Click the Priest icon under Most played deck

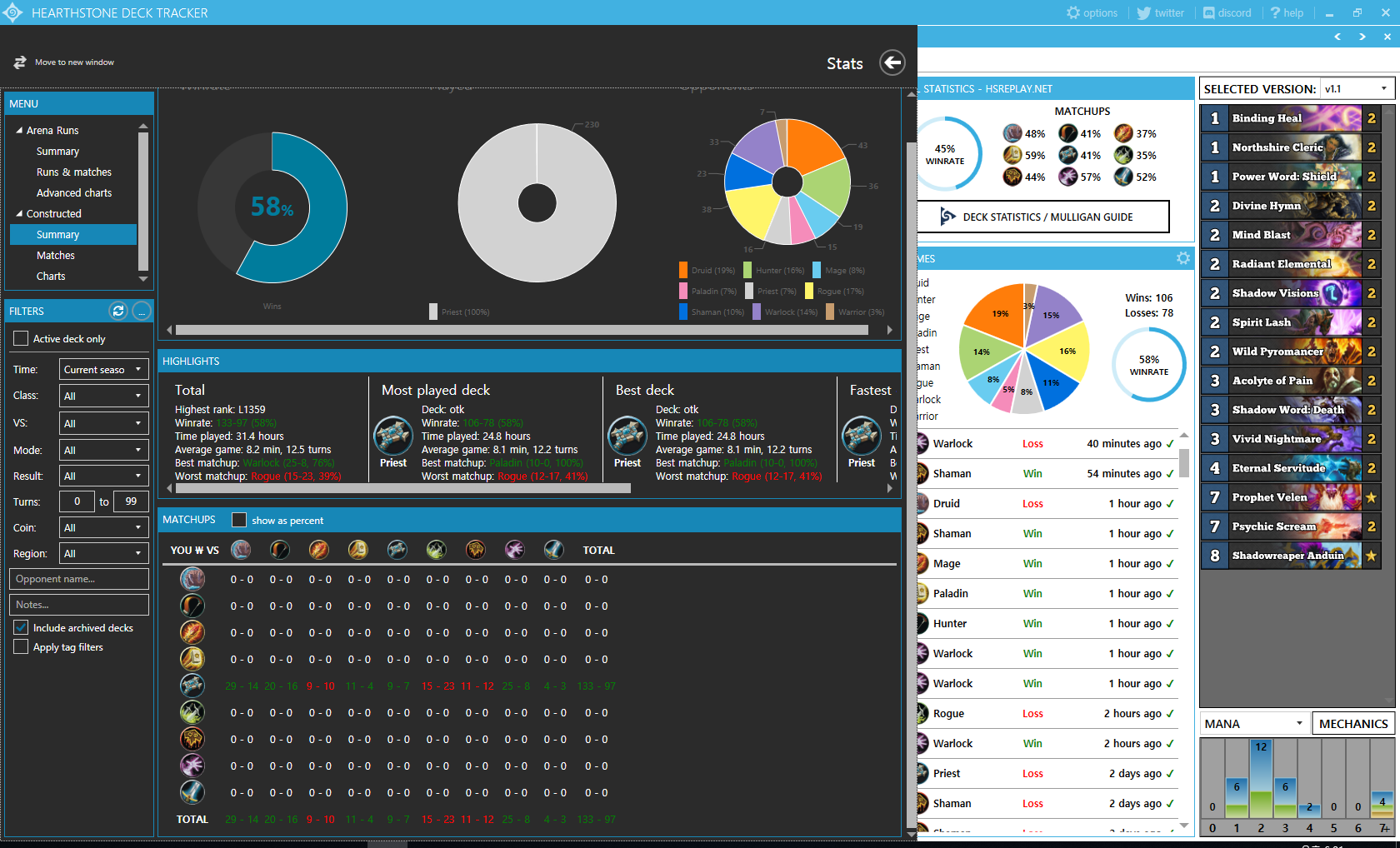tap(393, 435)
